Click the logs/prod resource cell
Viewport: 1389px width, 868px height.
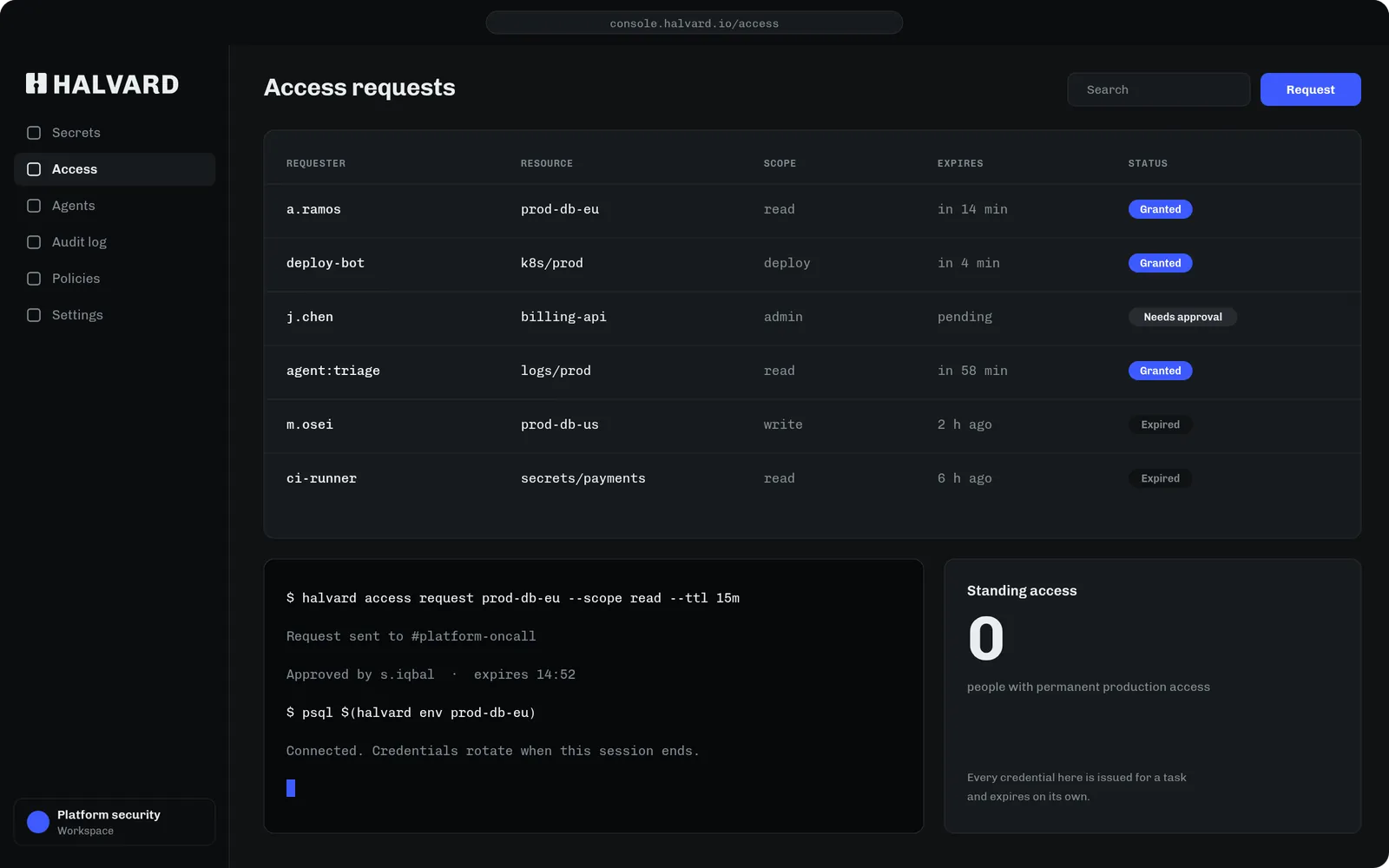556,371
